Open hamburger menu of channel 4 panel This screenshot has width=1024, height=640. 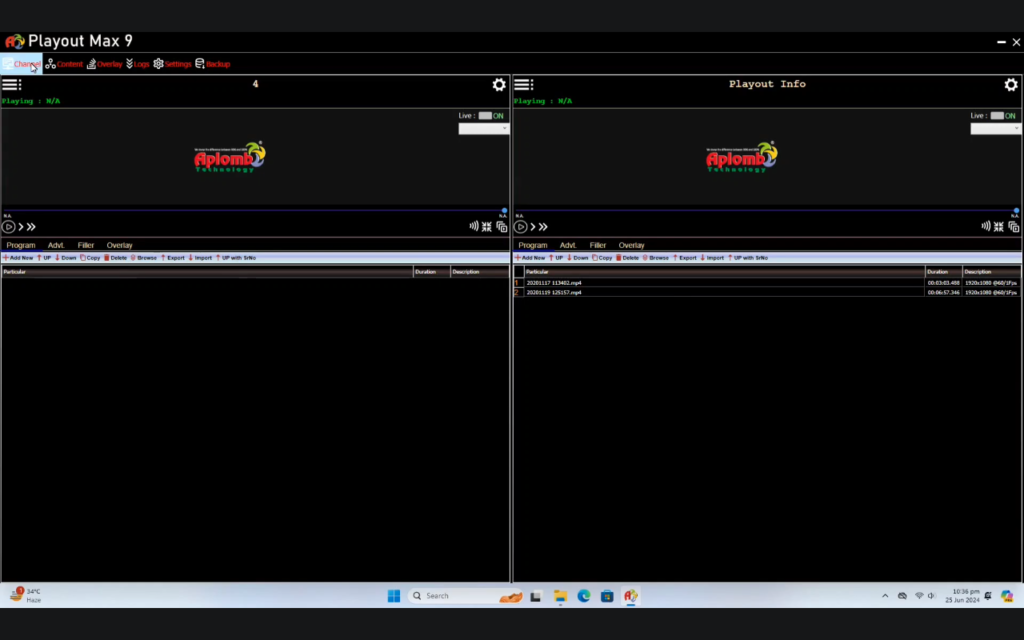click(11, 85)
